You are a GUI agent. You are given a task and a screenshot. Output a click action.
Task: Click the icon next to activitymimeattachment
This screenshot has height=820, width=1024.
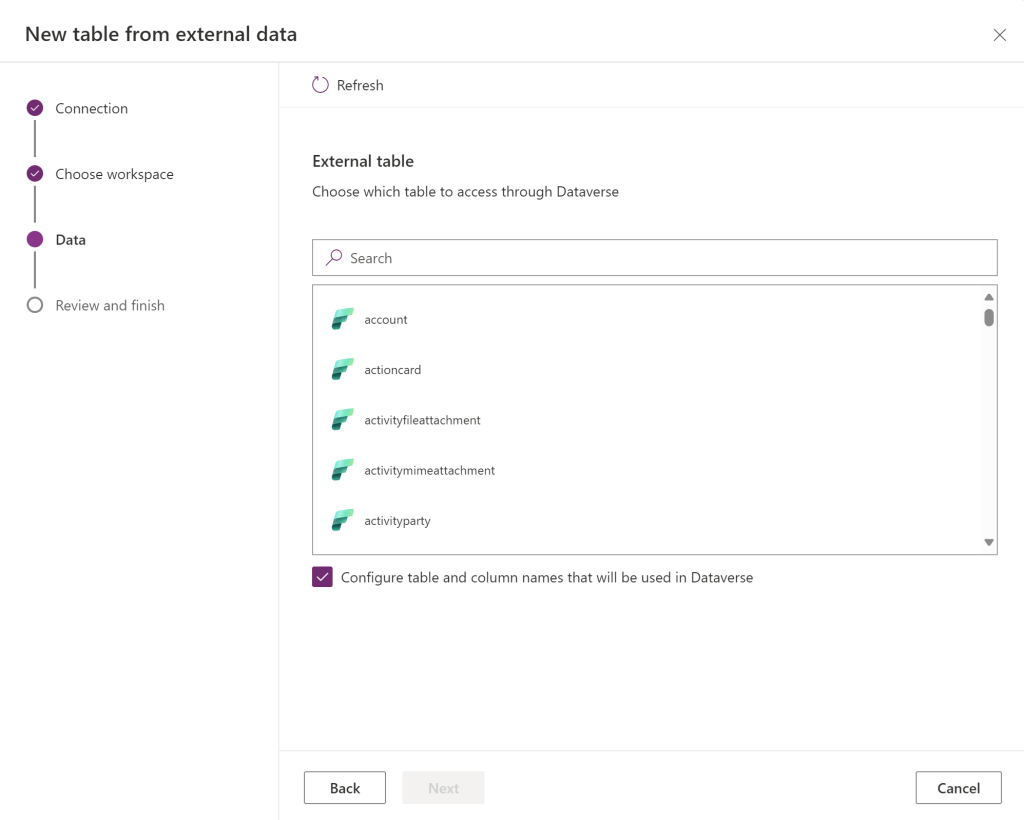[x=343, y=470]
